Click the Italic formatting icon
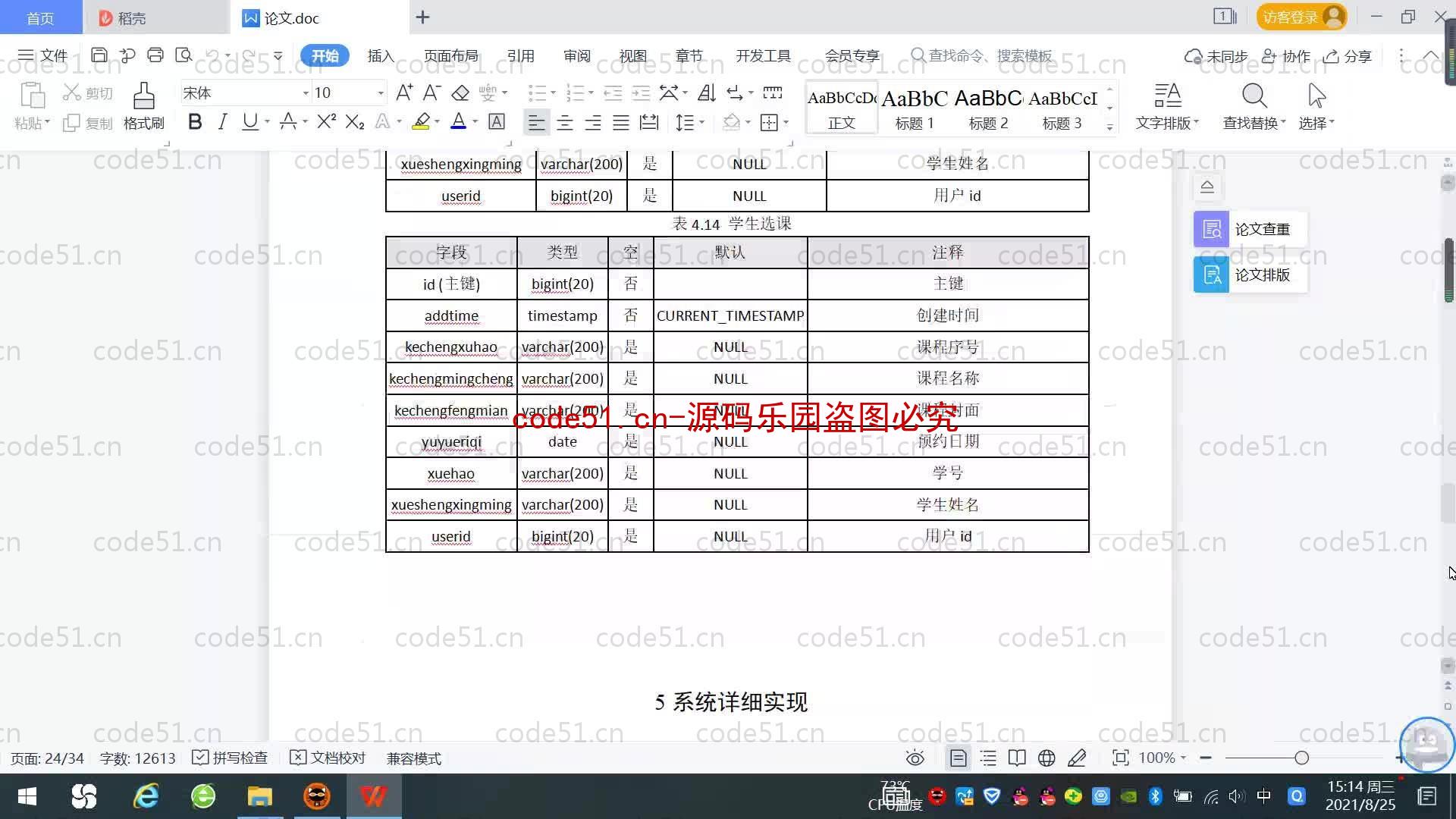 point(222,123)
